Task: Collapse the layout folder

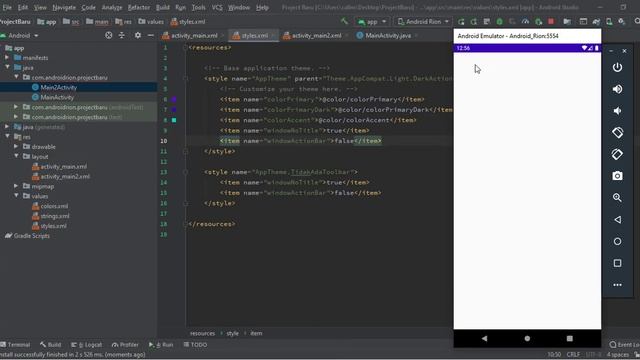Action: (x=16, y=156)
